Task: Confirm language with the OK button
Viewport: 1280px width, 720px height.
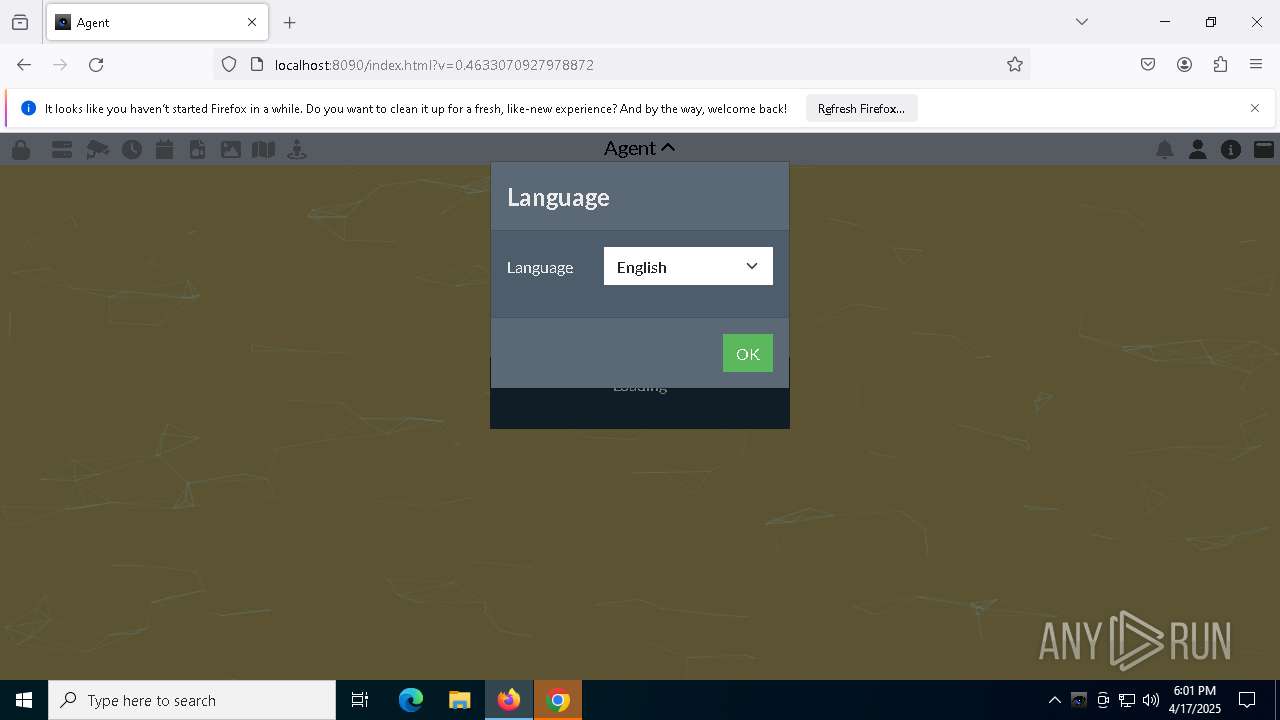Action: click(748, 353)
